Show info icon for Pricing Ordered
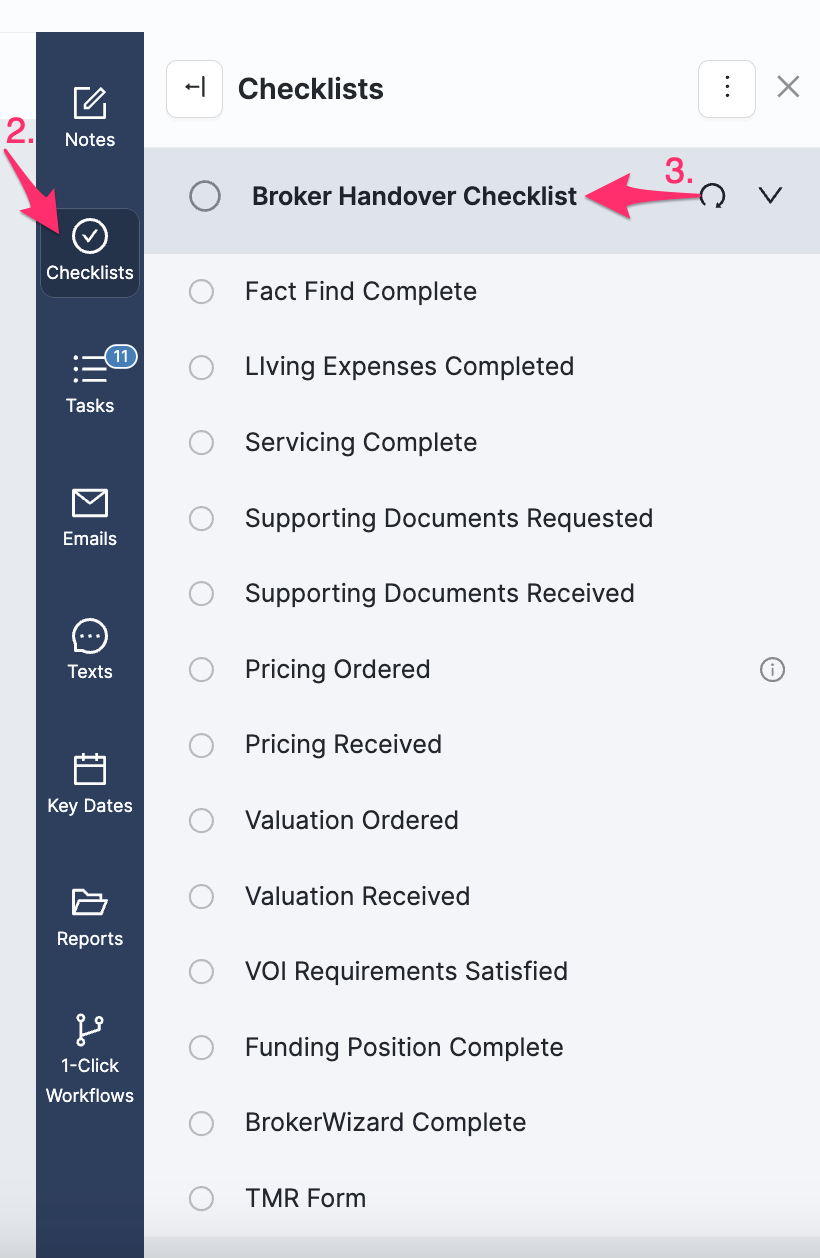This screenshot has width=820, height=1258. (772, 670)
